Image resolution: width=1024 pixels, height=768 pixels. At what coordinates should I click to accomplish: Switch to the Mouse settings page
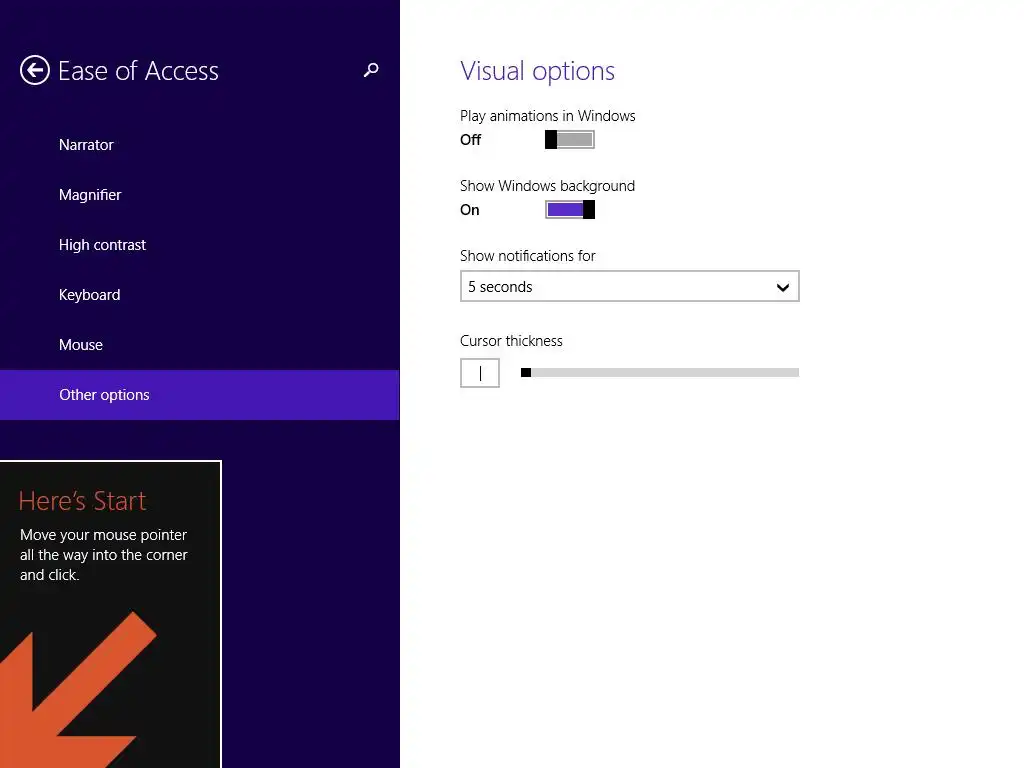81,345
